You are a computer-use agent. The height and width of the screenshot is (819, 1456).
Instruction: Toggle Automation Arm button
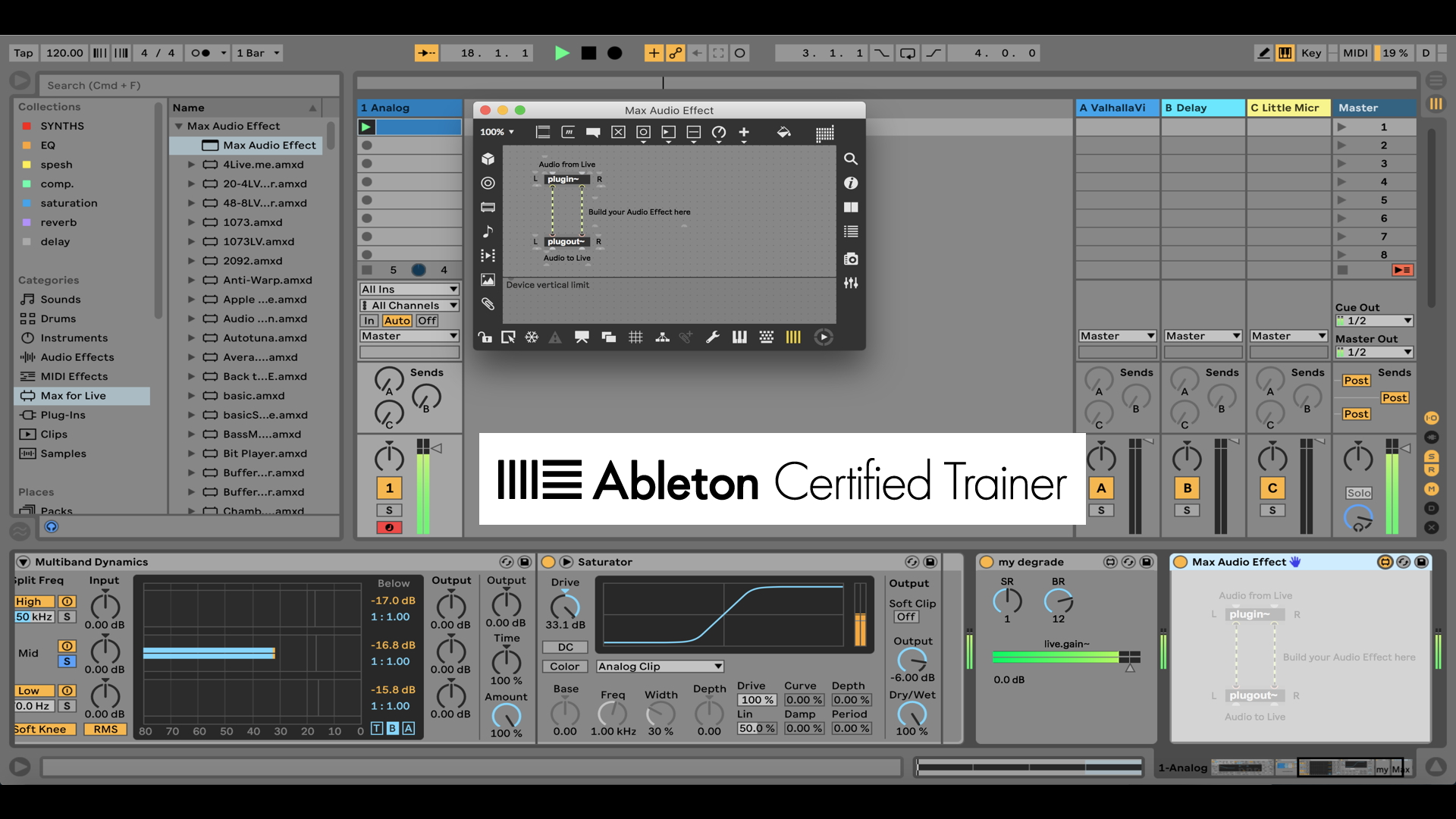[675, 53]
